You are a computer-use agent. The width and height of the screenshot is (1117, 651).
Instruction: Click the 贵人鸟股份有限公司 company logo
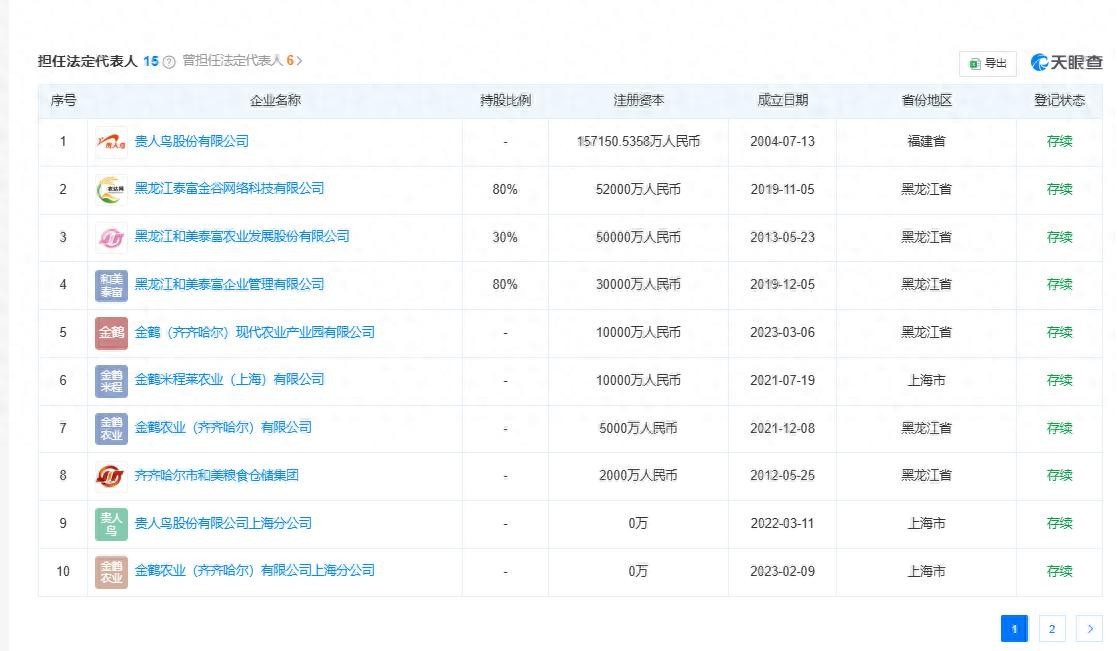point(111,142)
